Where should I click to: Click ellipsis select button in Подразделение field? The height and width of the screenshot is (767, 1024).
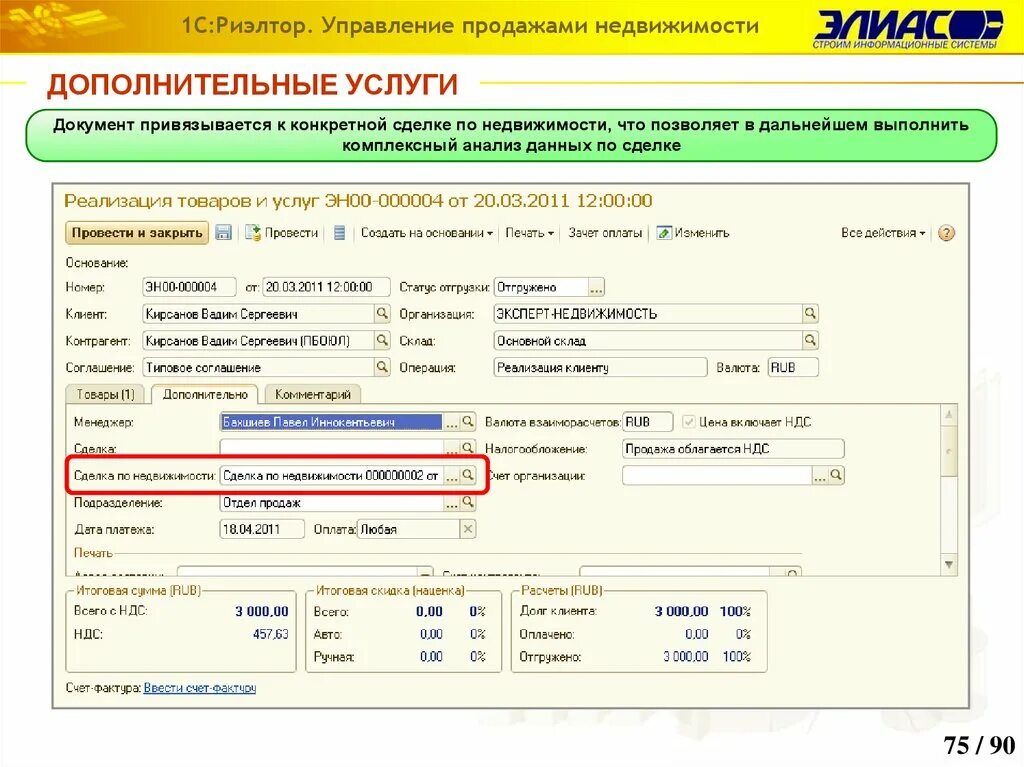point(452,502)
